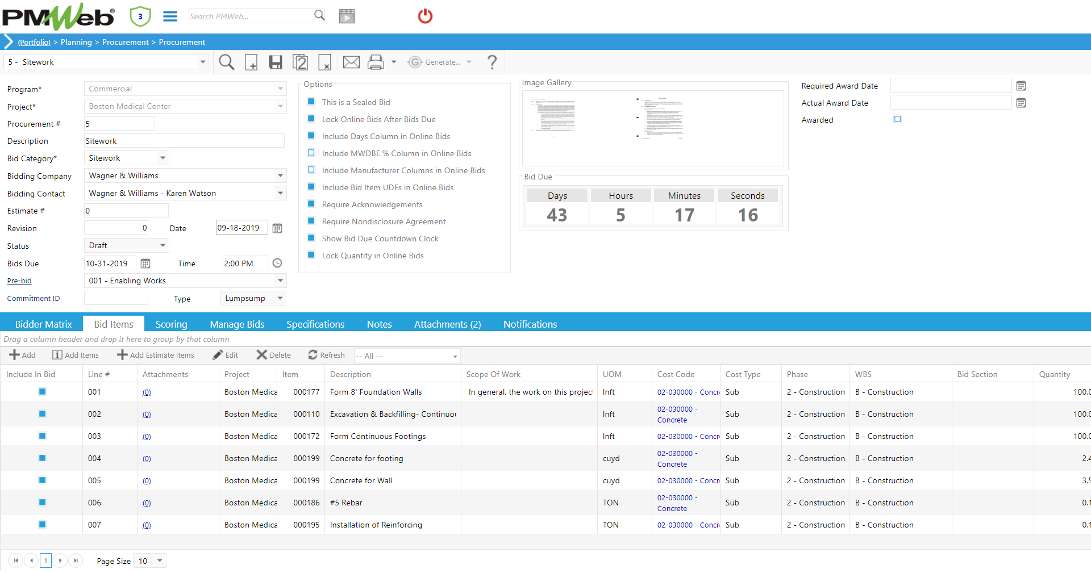This screenshot has width=1091, height=572.
Task: Open the video tutorials film icon
Action: [347, 16]
